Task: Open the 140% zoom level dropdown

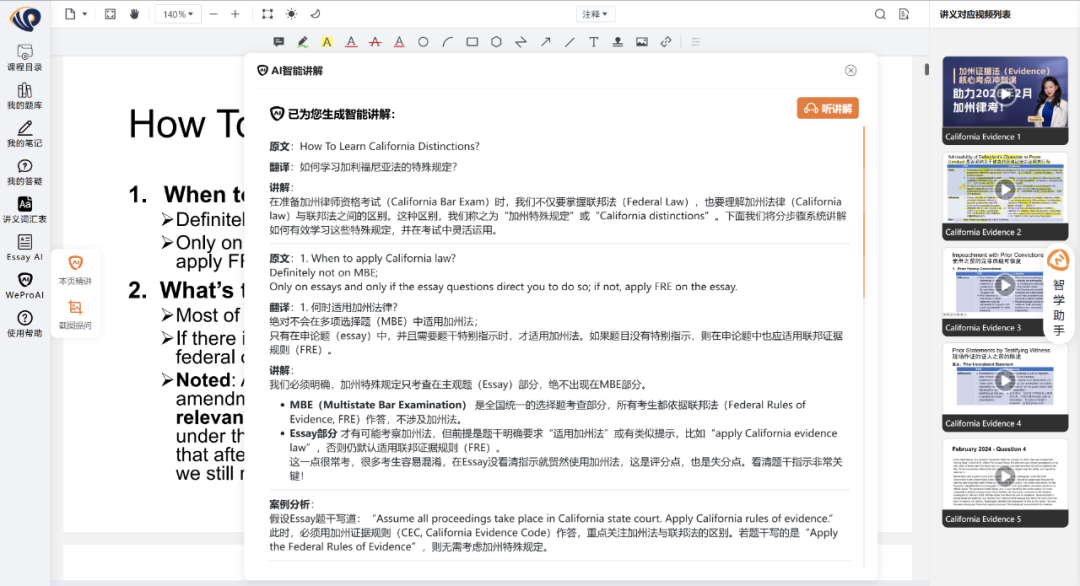Action: pyautogui.click(x=178, y=14)
